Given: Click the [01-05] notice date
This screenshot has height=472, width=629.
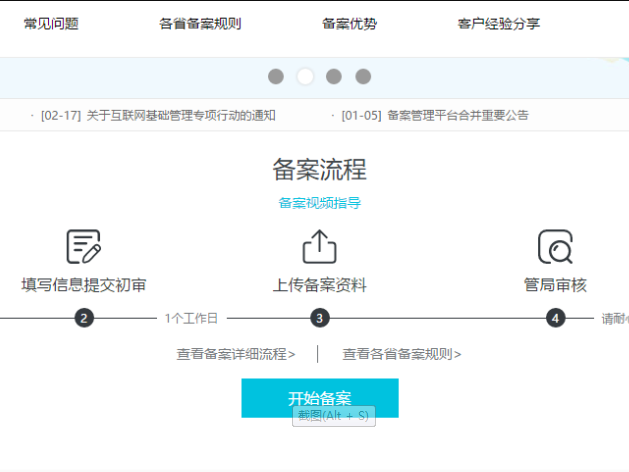Looking at the screenshot, I should pos(361,115).
